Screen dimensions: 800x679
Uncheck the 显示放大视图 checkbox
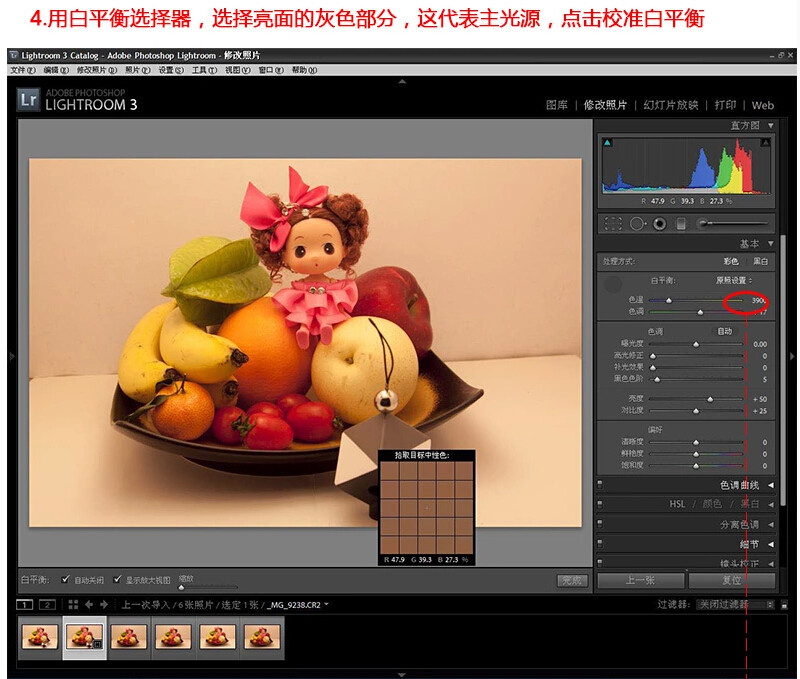(x=117, y=579)
